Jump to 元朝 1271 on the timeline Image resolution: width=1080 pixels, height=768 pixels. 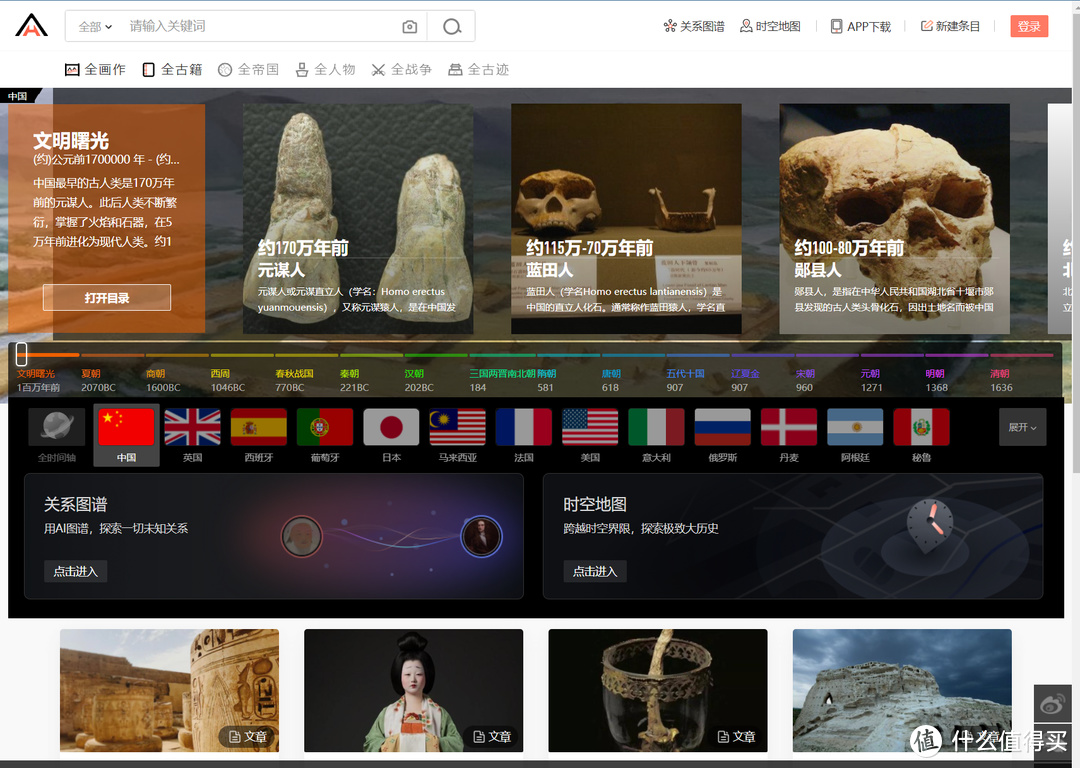871,380
